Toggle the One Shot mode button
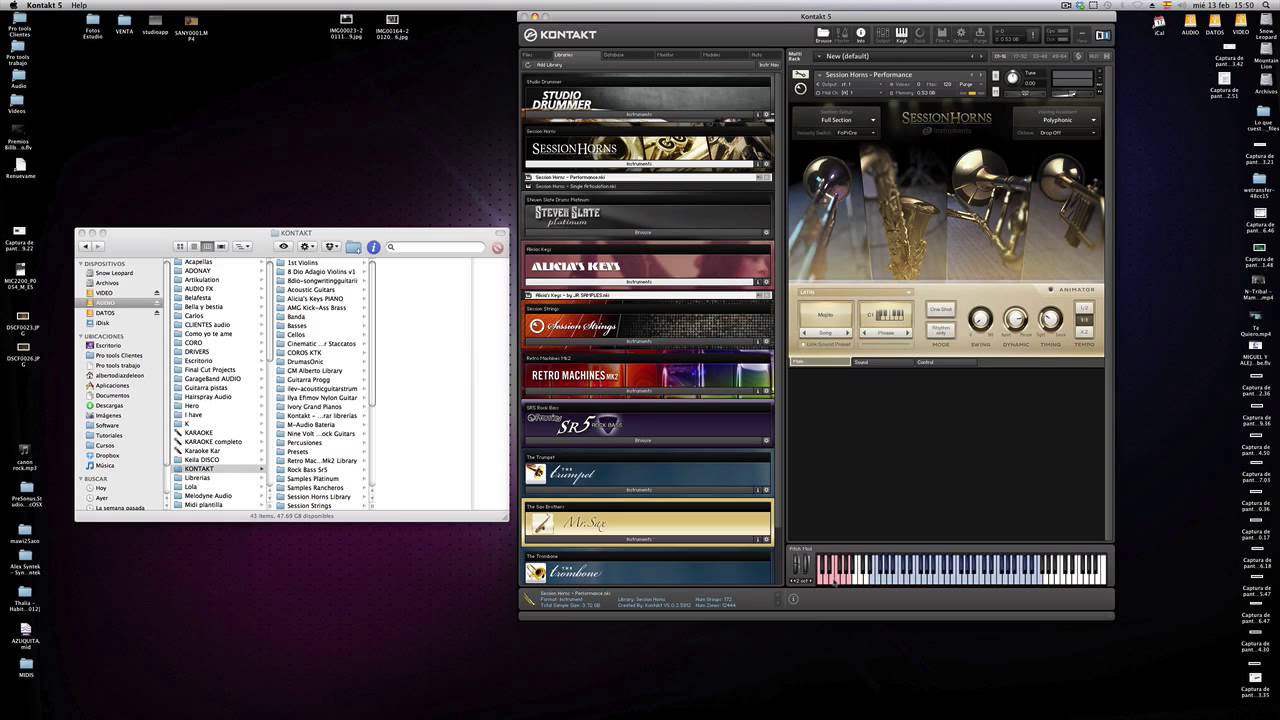Screen dimensions: 1280x720 pyautogui.click(x=941, y=309)
